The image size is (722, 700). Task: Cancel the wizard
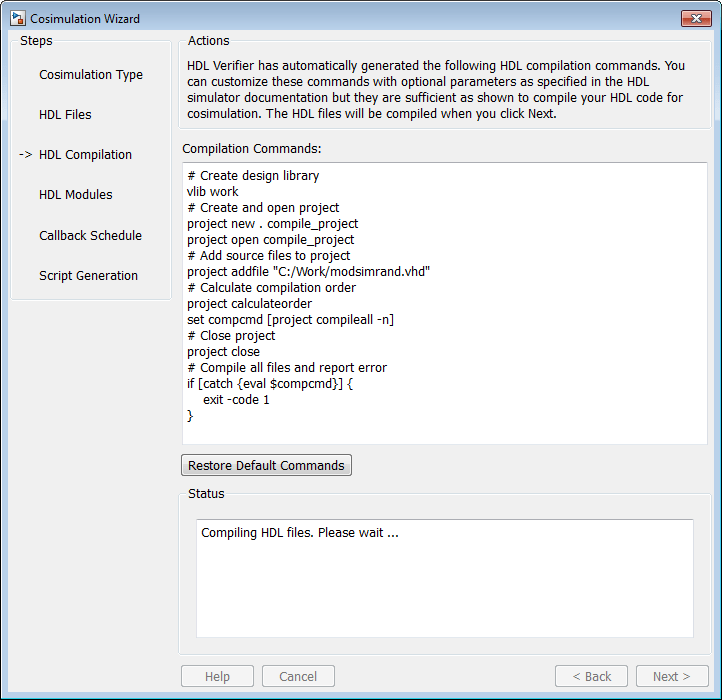point(298,676)
